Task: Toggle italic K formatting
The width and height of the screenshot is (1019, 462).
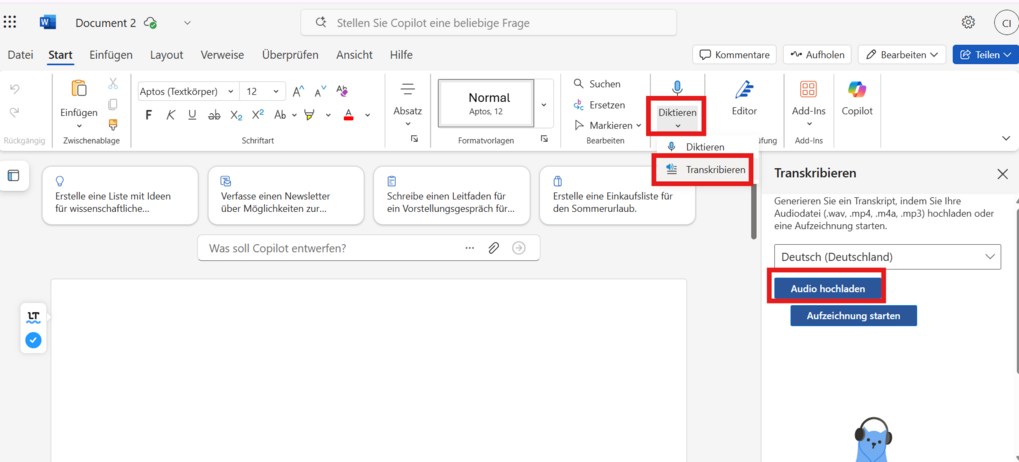Action: [171, 115]
